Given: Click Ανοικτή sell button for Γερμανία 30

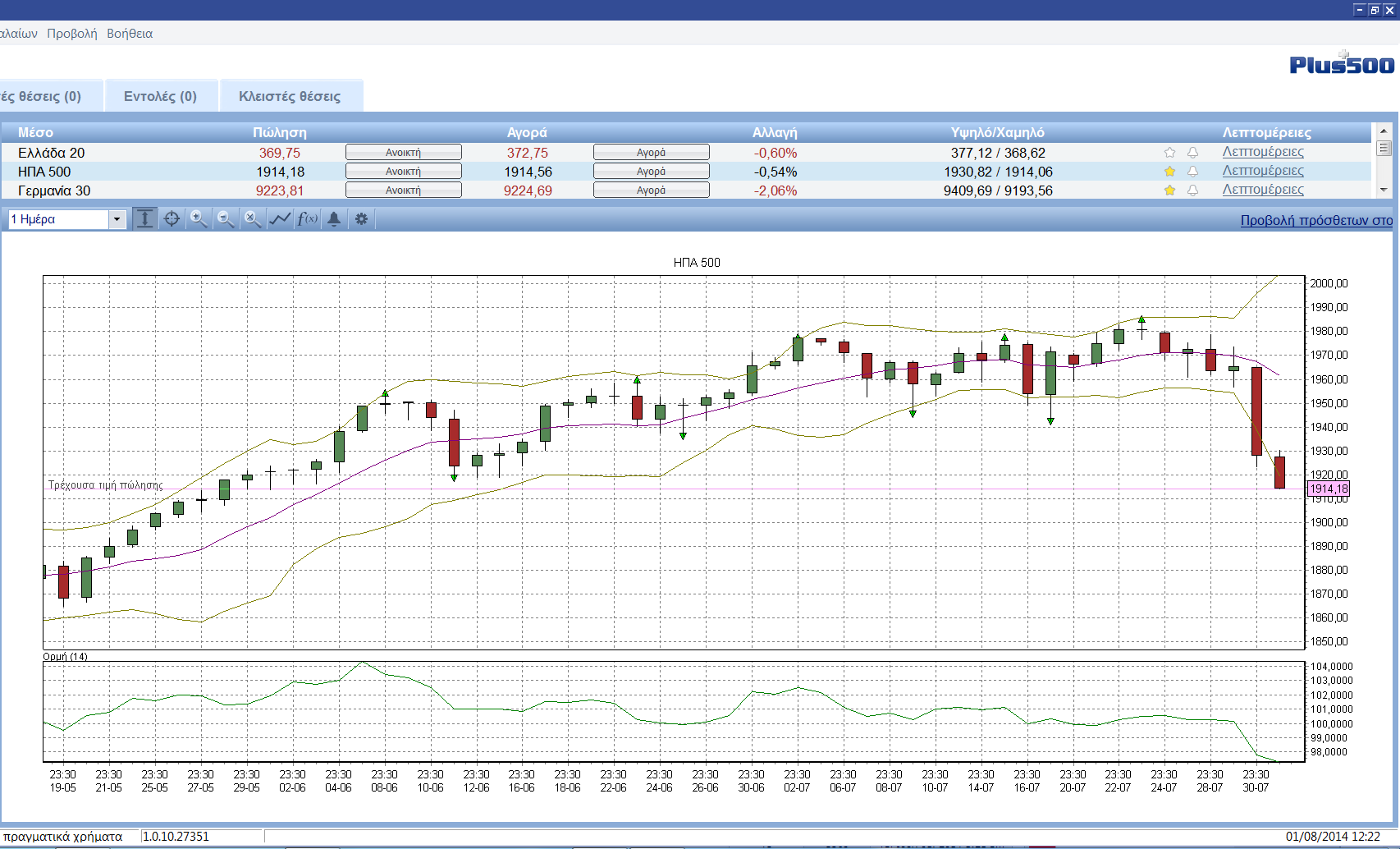Looking at the screenshot, I should coord(403,190).
